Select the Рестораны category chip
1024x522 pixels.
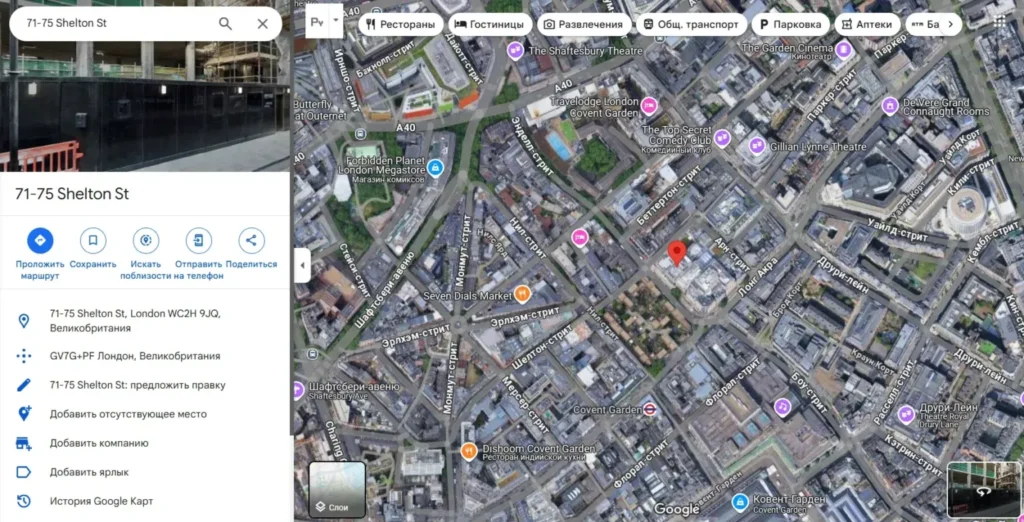pyautogui.click(x=400, y=24)
